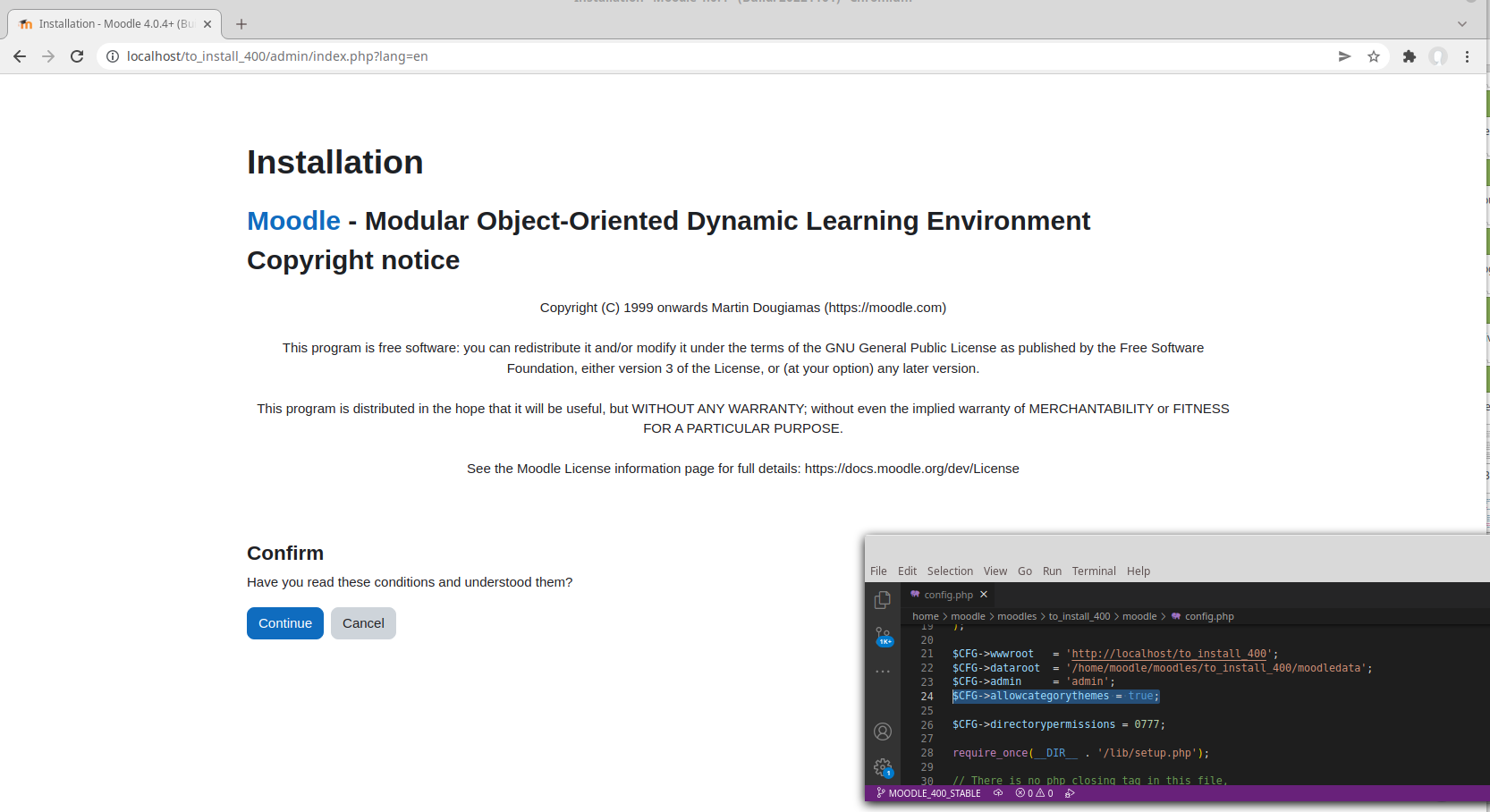Open Source Control icon with 1K+ badge

coord(883,637)
